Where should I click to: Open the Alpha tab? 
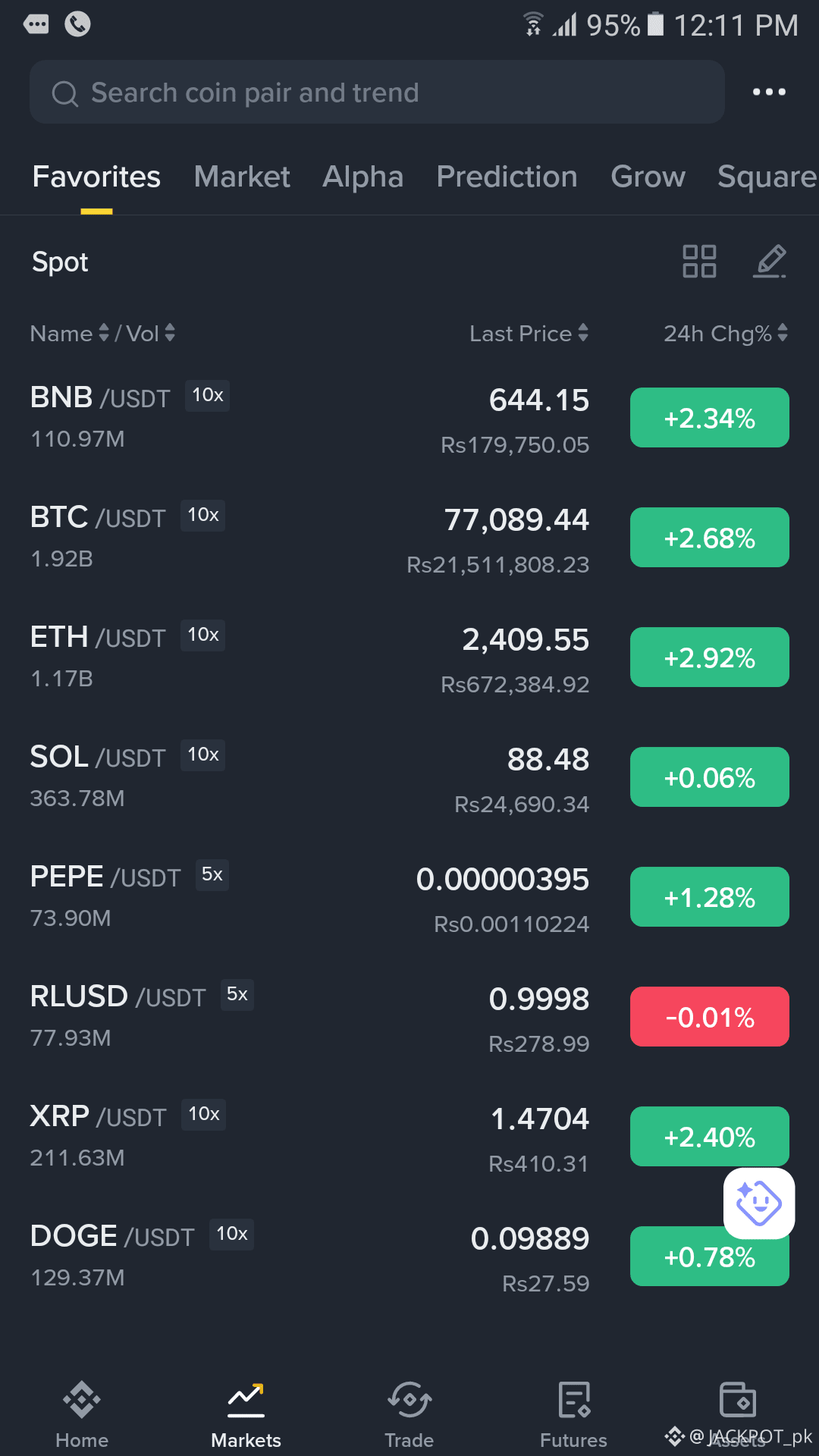coord(363,177)
